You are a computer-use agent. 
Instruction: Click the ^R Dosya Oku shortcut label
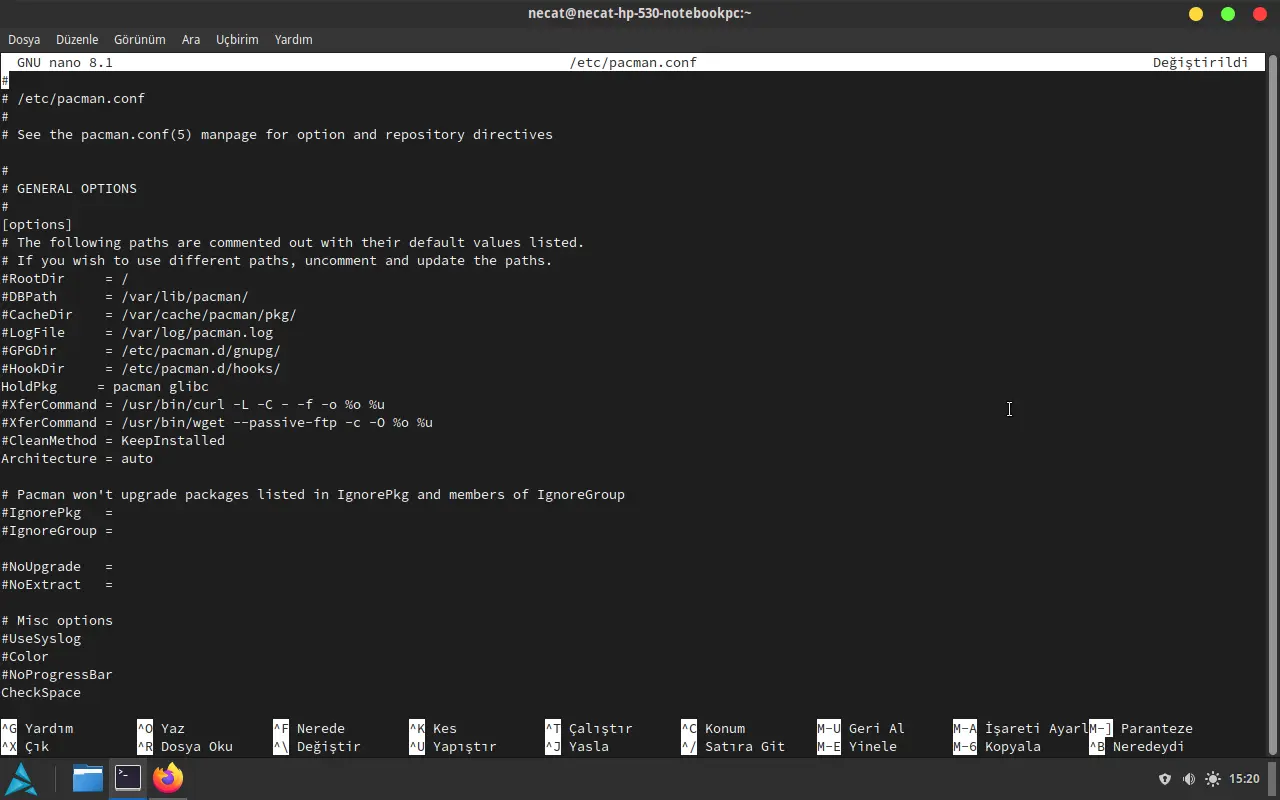(x=185, y=746)
